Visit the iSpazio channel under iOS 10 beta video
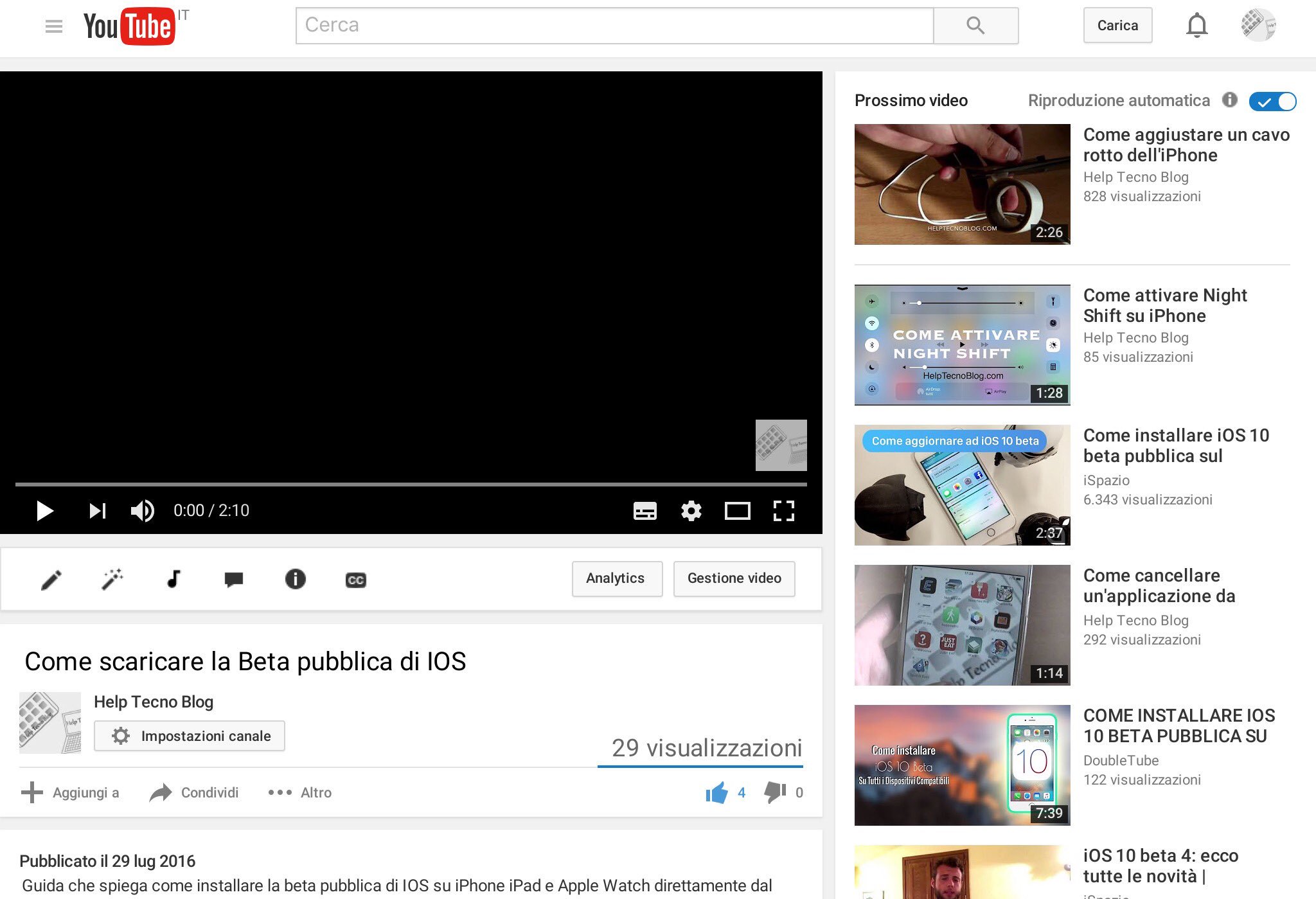Image resolution: width=1316 pixels, height=899 pixels. point(1107,480)
